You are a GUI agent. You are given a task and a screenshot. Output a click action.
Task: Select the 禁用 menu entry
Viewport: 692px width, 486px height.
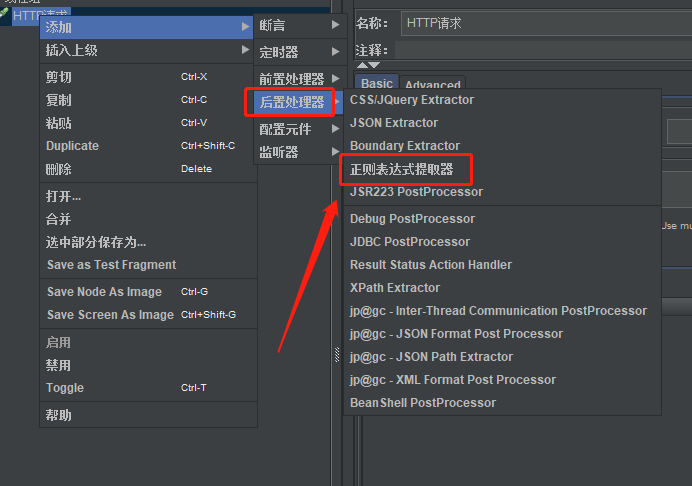coord(148,365)
